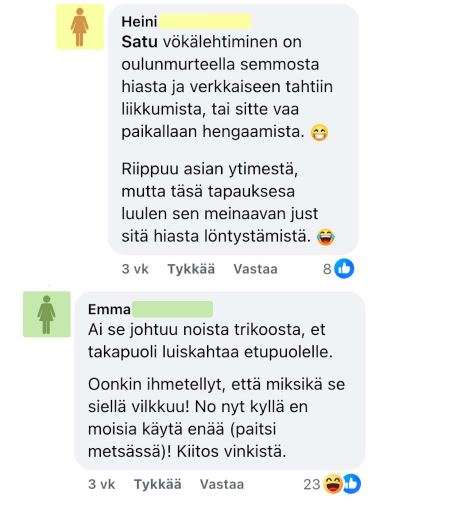Like Emma's comment with Tykkää
Viewport: 449px width, 513px height.
pos(158,484)
